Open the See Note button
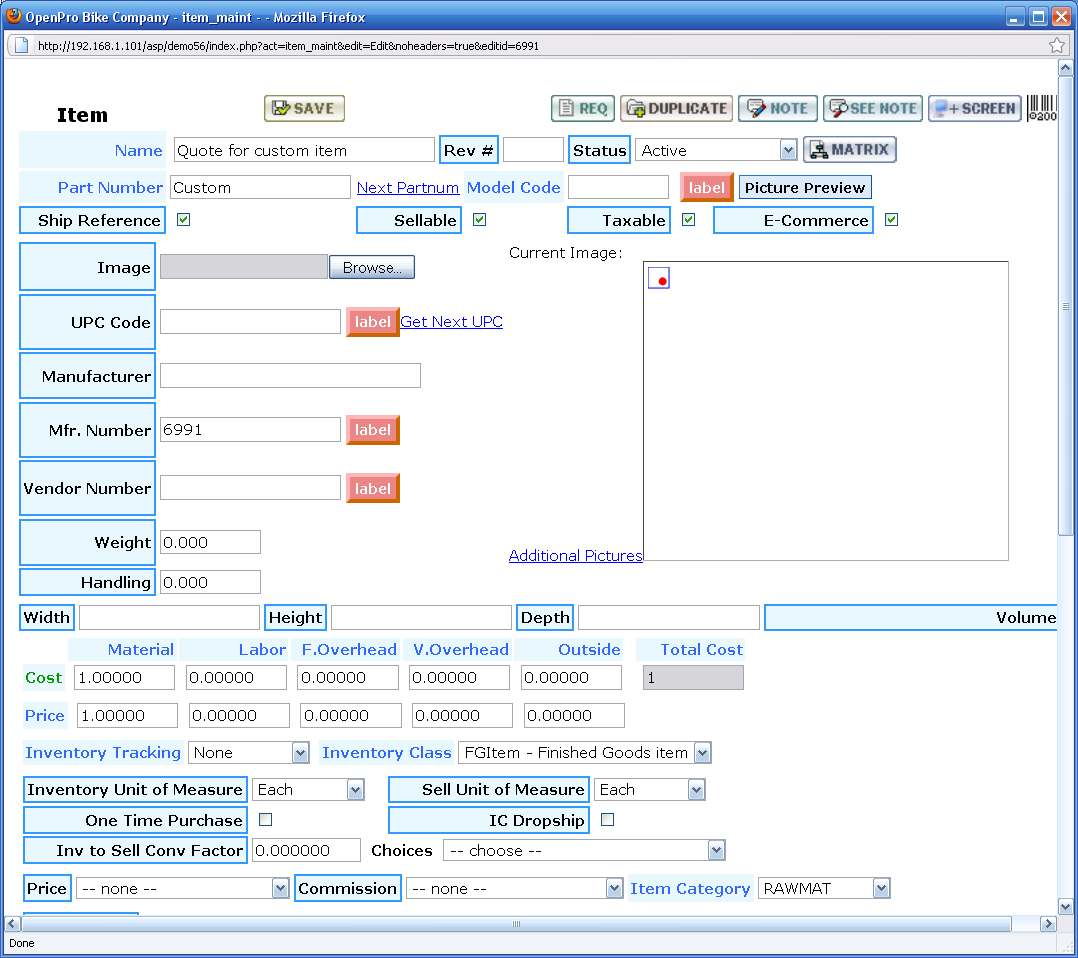The width and height of the screenshot is (1078, 958). pyautogui.click(x=872, y=108)
